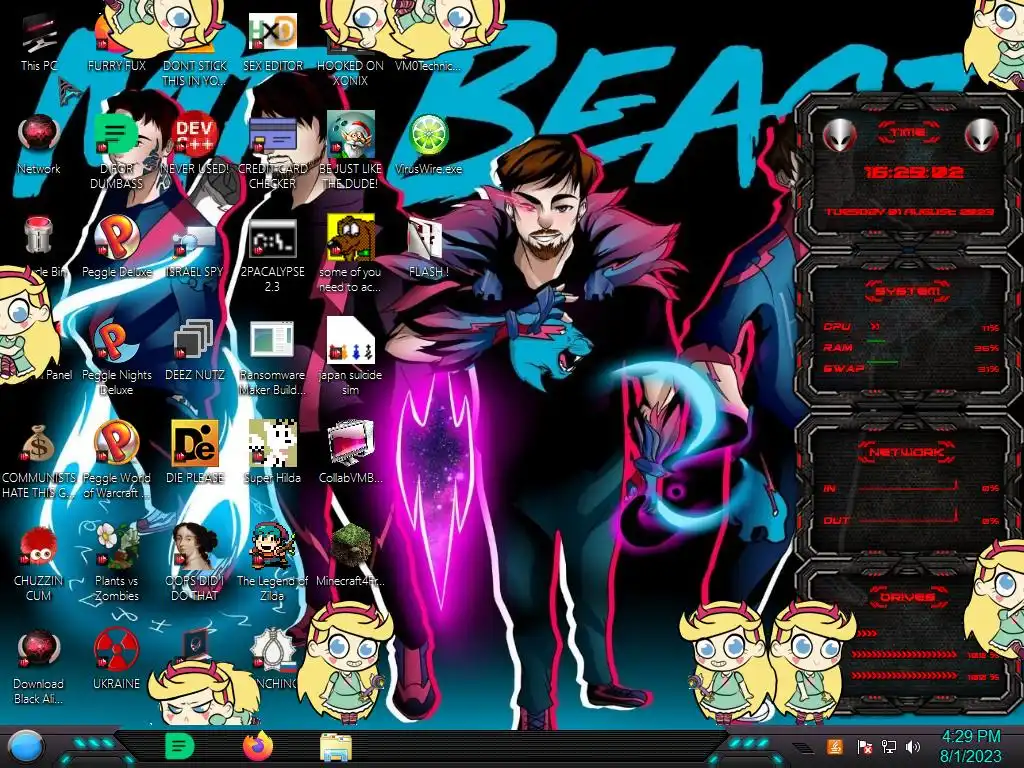Open the Download Black Ali... shortcut

[x=39, y=666]
